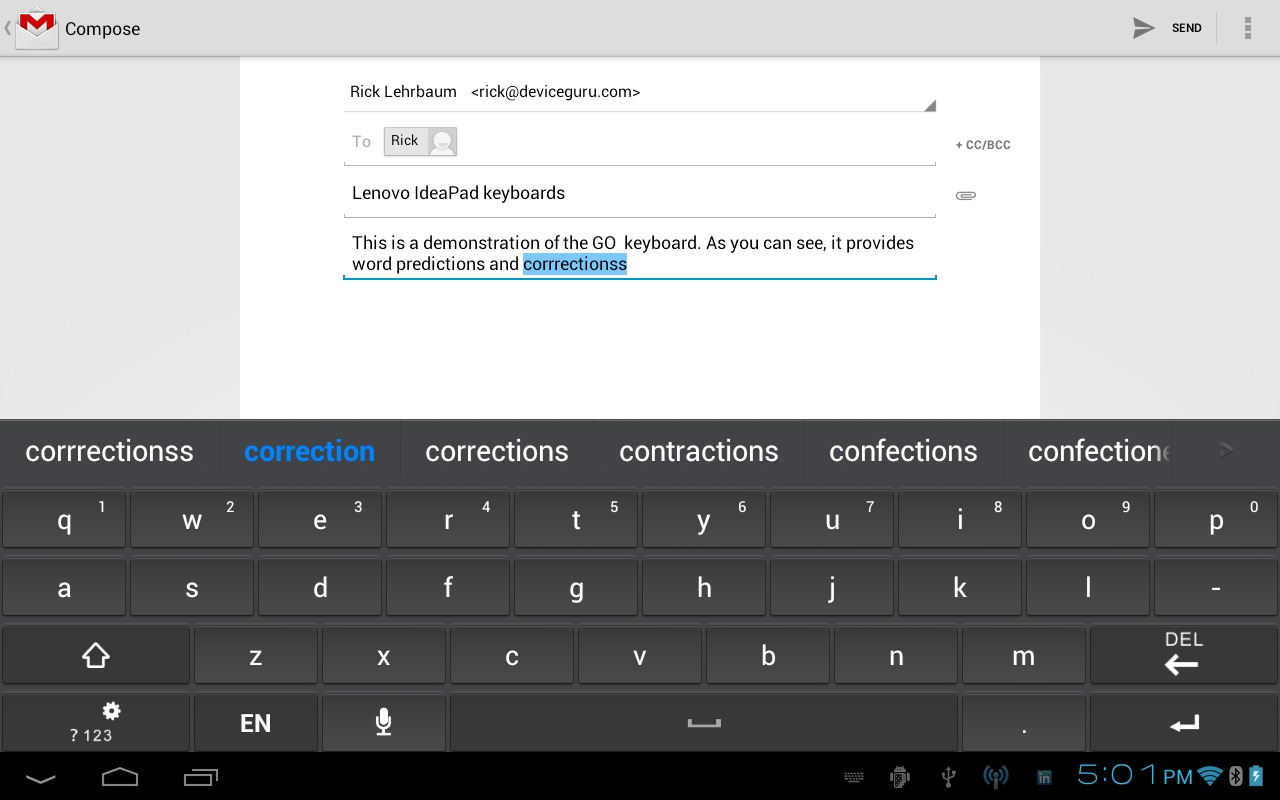Tap the y key
The height and width of the screenshot is (800, 1280).
(704, 518)
